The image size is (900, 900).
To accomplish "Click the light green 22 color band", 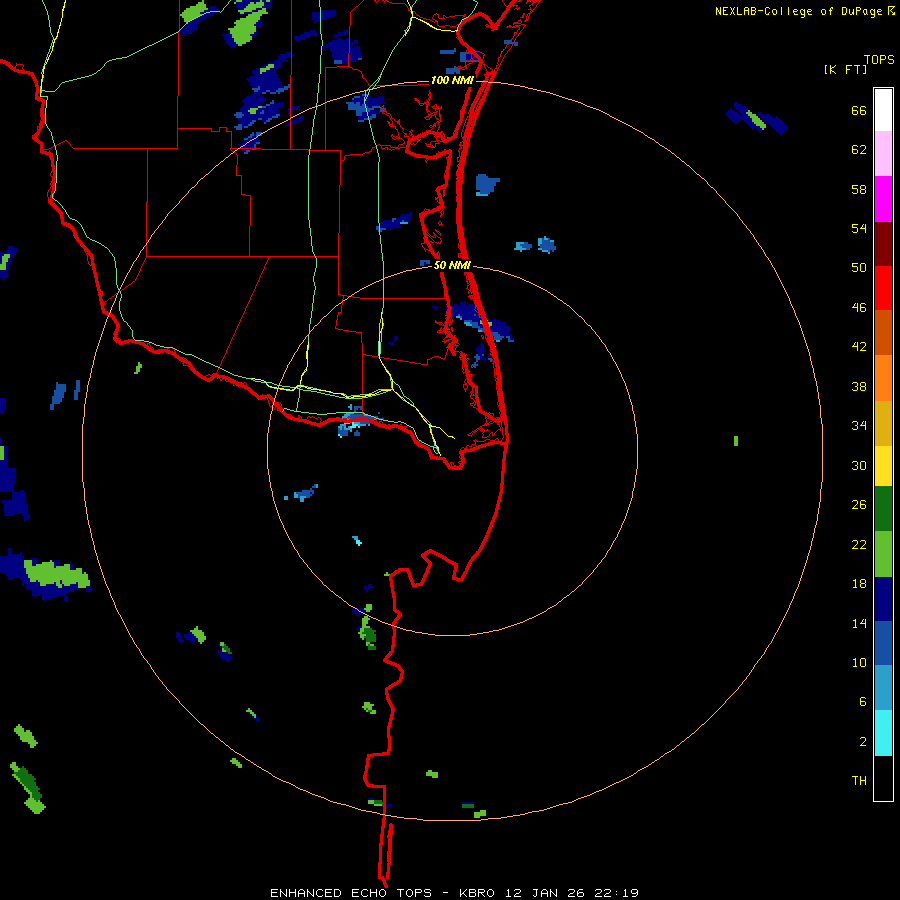I will [883, 554].
